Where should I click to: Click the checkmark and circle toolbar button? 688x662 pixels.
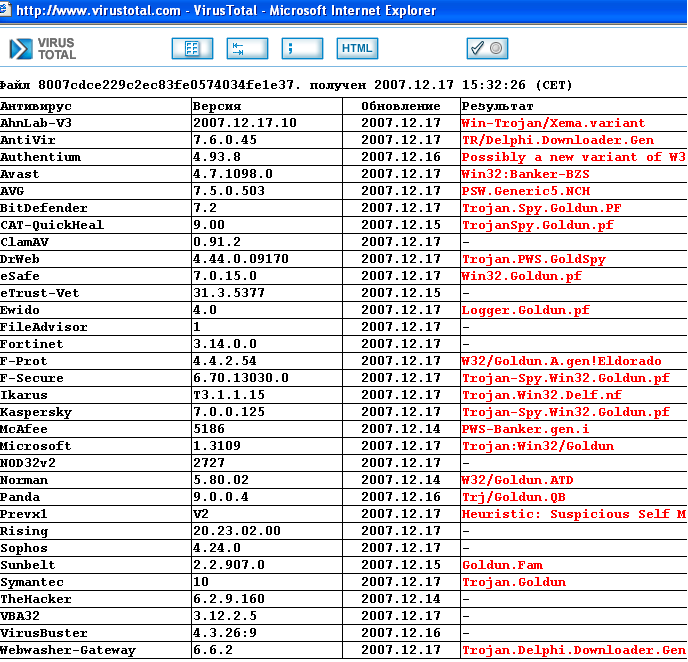click(x=487, y=48)
